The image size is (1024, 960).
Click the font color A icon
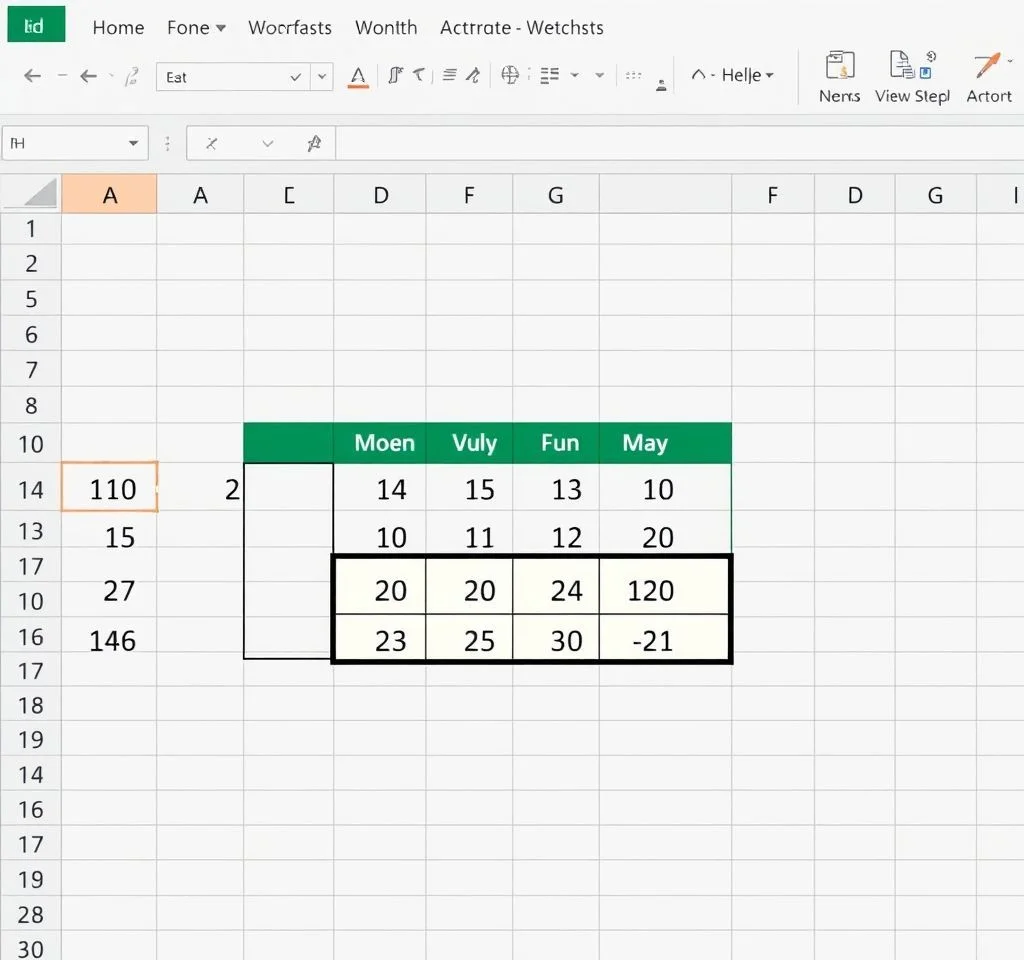pos(357,76)
